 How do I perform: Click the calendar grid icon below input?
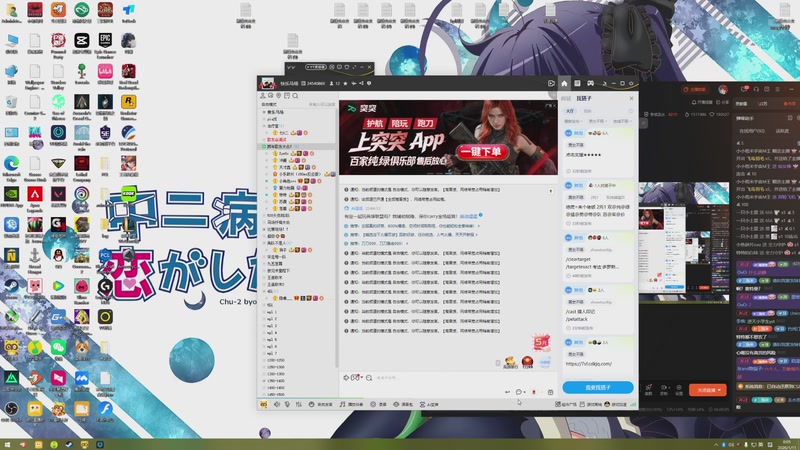(550, 392)
